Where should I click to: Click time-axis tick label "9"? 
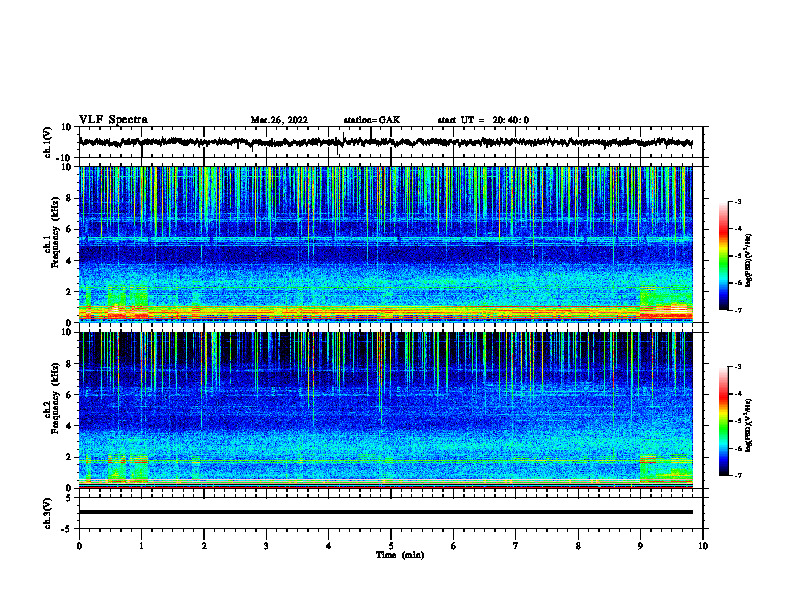pyautogui.click(x=640, y=546)
